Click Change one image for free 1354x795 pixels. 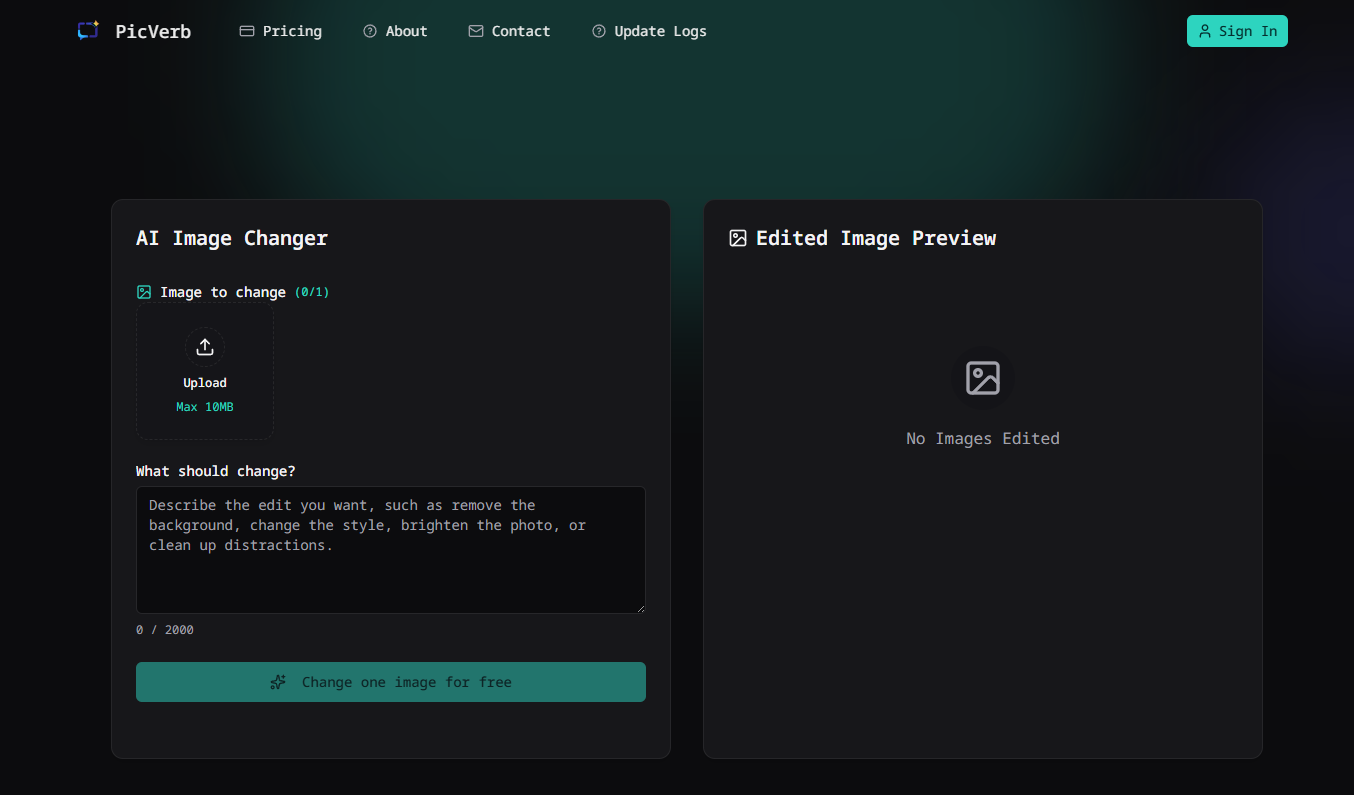click(x=391, y=682)
